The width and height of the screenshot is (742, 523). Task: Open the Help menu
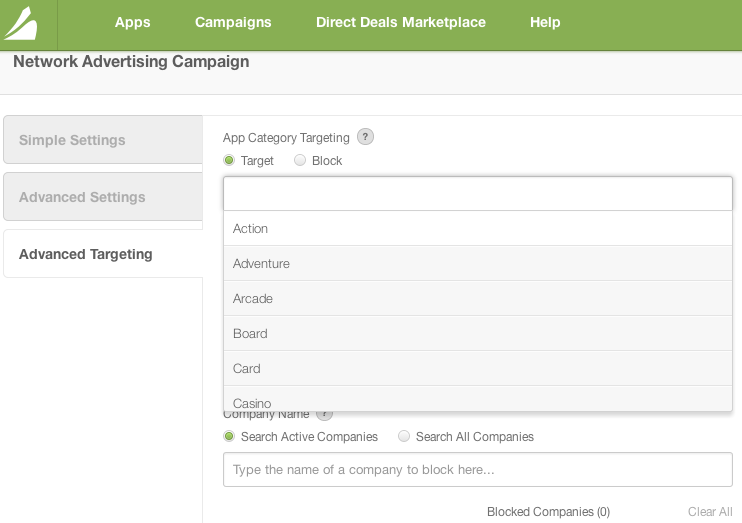(x=545, y=22)
